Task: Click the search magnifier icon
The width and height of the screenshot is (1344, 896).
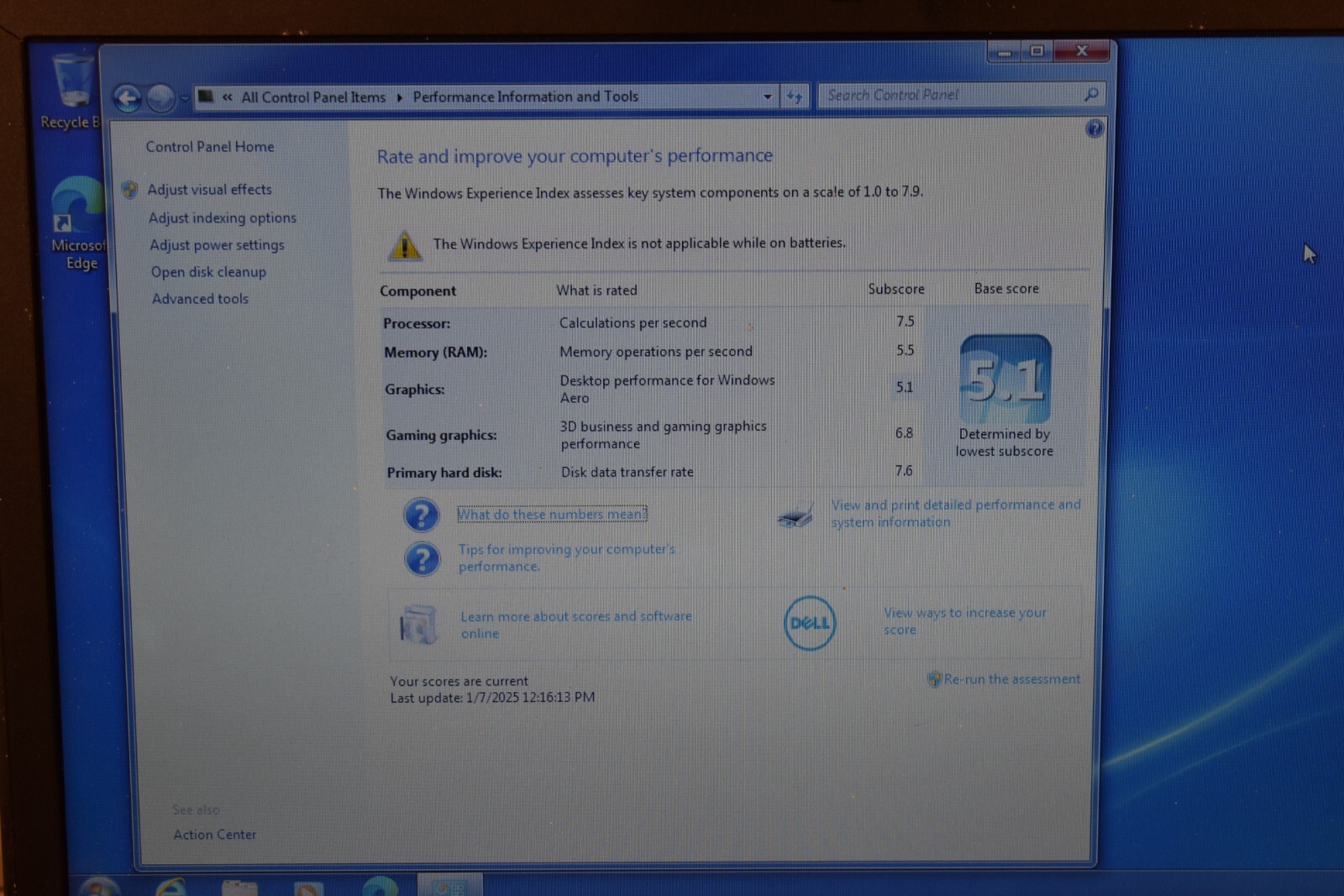Action: 1091,94
